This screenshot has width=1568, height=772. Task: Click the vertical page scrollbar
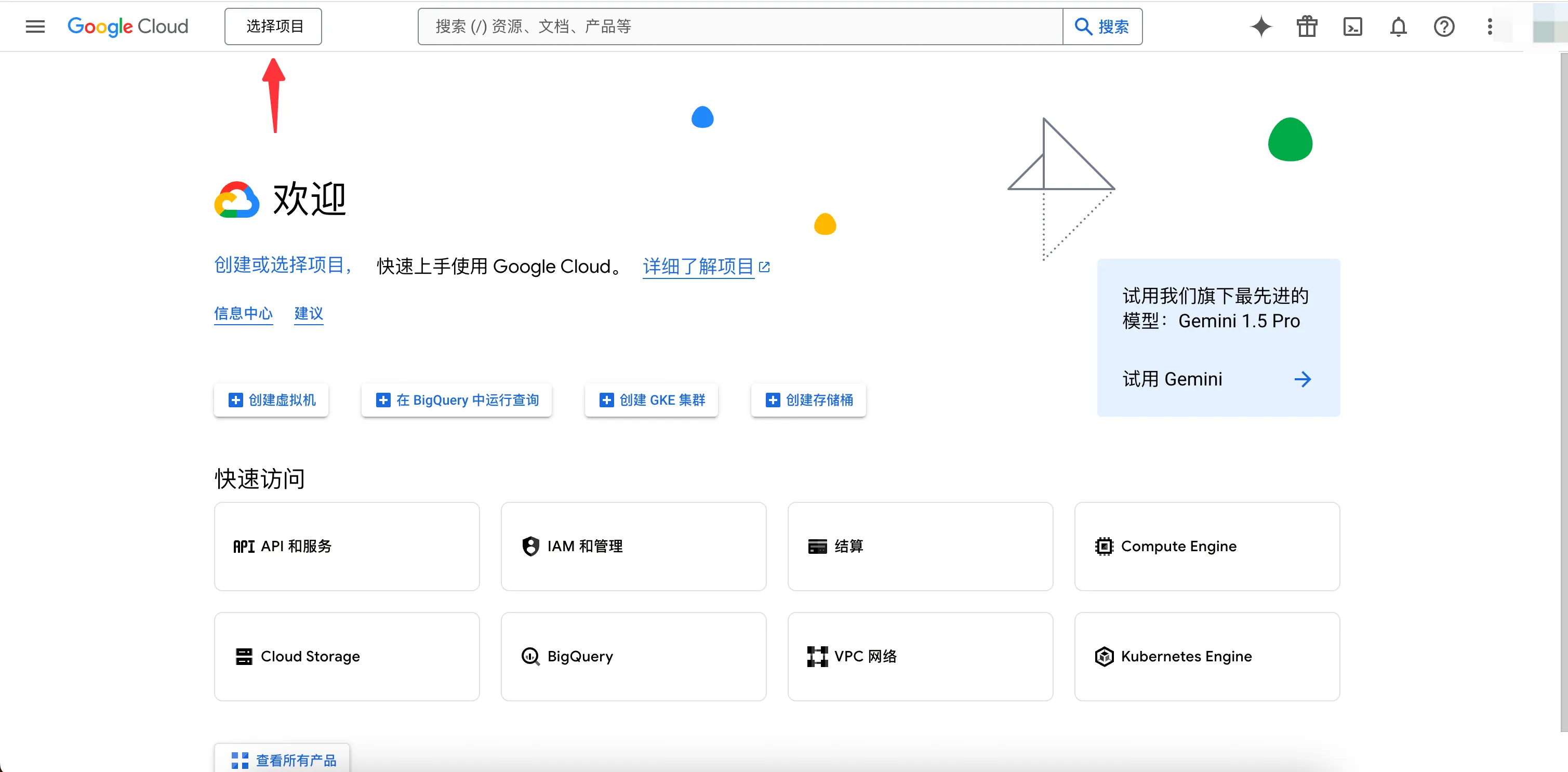pos(1563,392)
